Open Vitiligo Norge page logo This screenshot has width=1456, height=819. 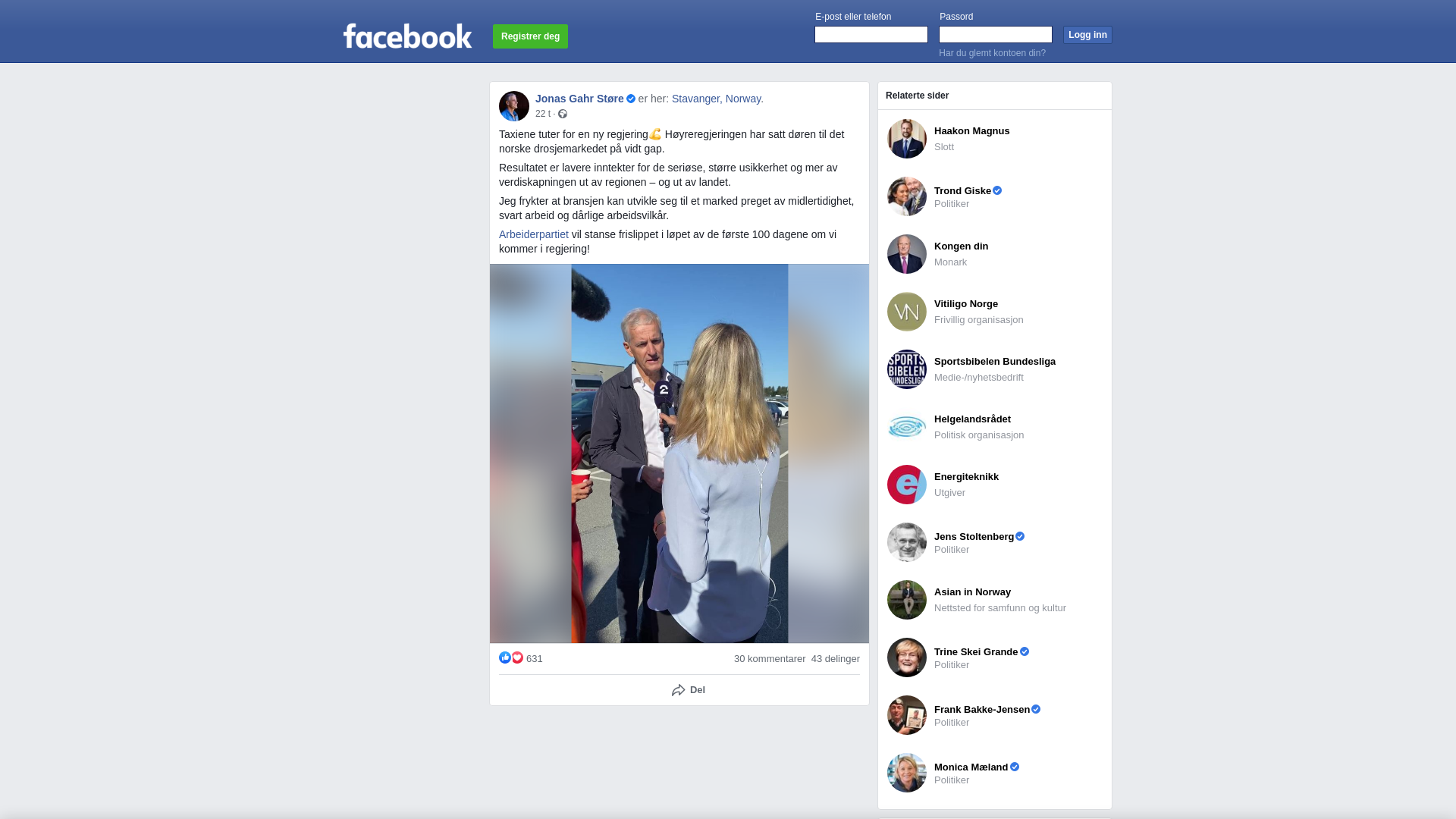(907, 312)
